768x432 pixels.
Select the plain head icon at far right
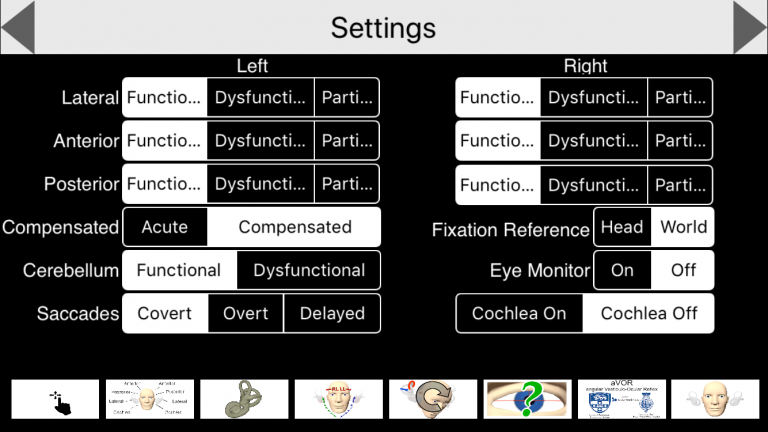point(714,399)
